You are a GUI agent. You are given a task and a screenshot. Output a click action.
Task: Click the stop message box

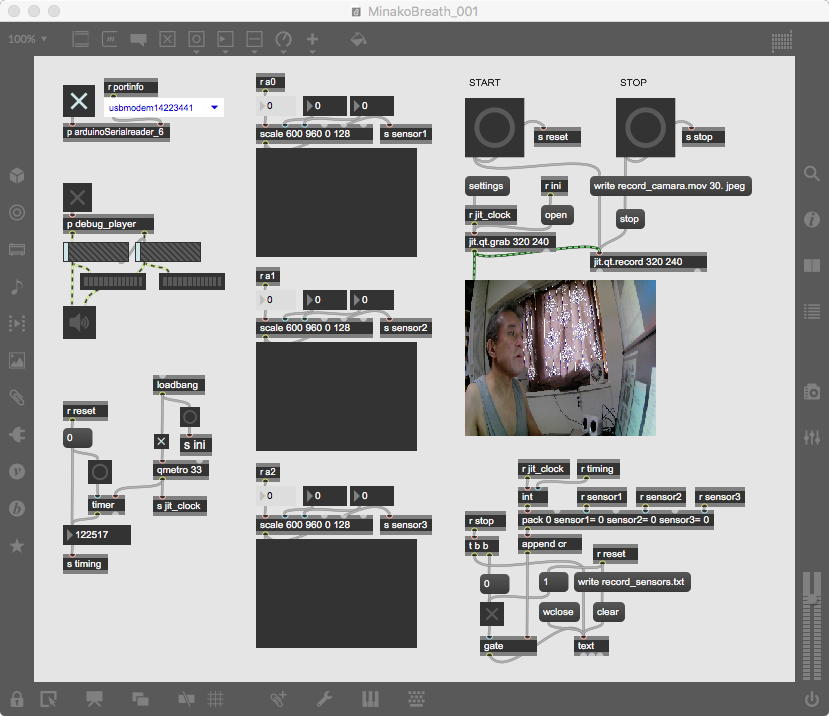tap(630, 219)
